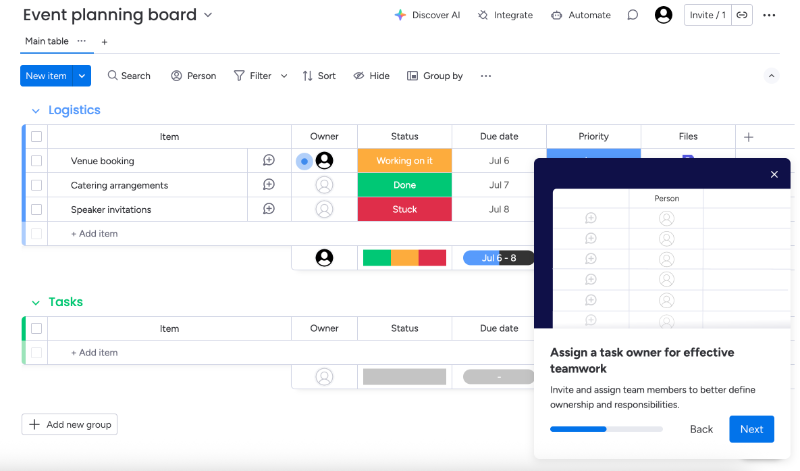The width and height of the screenshot is (800, 471).
Task: Open the Integrate plug icon
Action: coord(483,15)
